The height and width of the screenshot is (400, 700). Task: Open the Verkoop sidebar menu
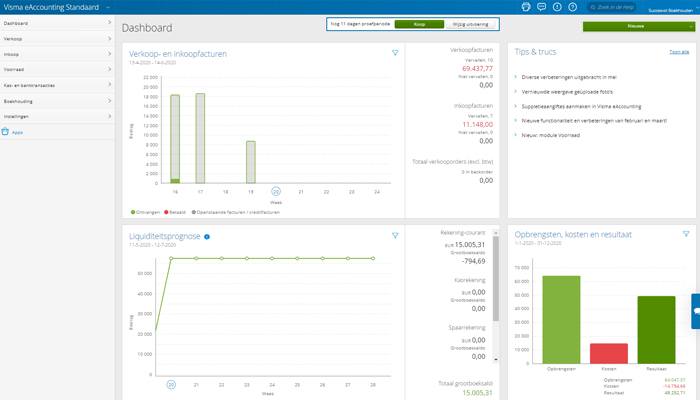[57, 39]
